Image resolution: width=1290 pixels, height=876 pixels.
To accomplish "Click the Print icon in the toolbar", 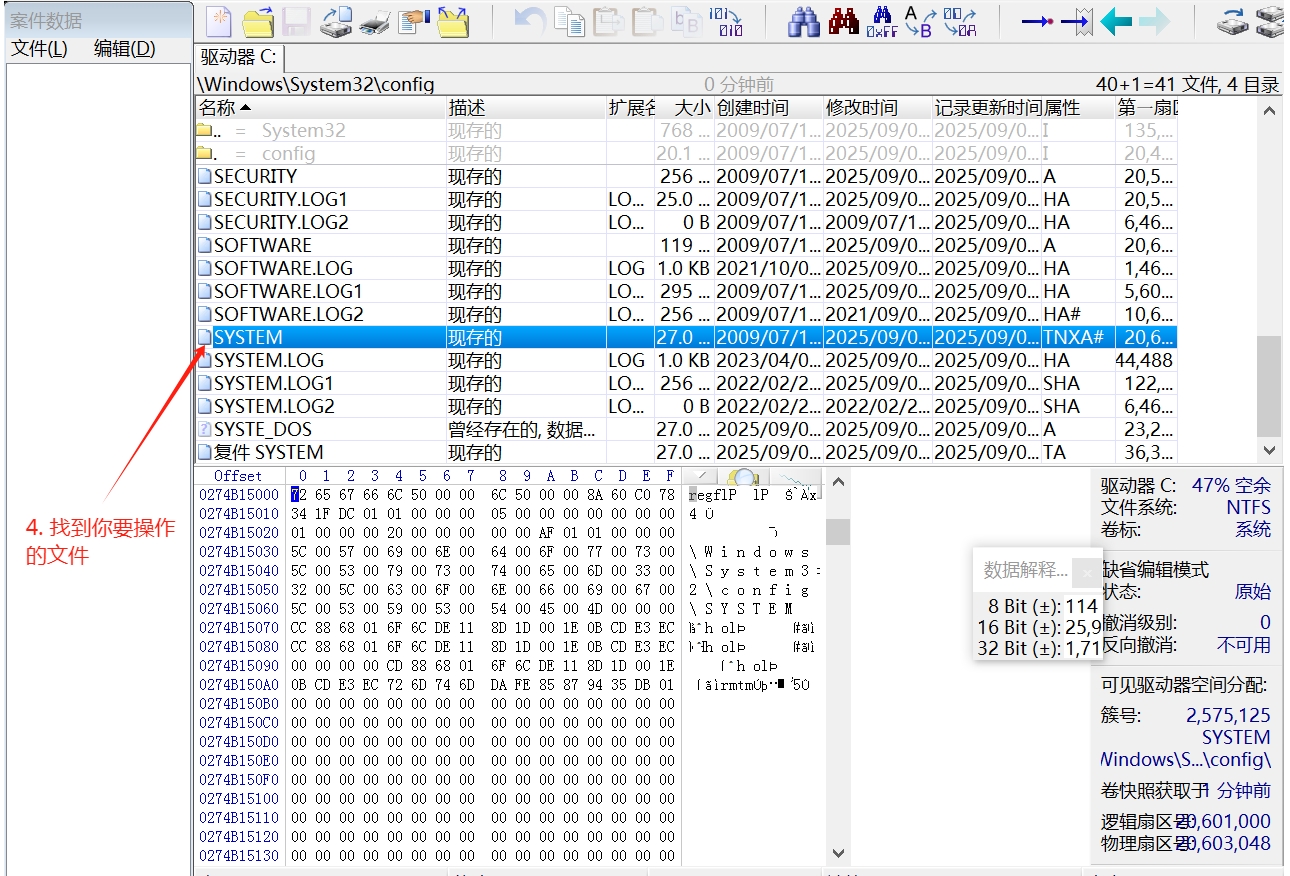I will coord(374,21).
